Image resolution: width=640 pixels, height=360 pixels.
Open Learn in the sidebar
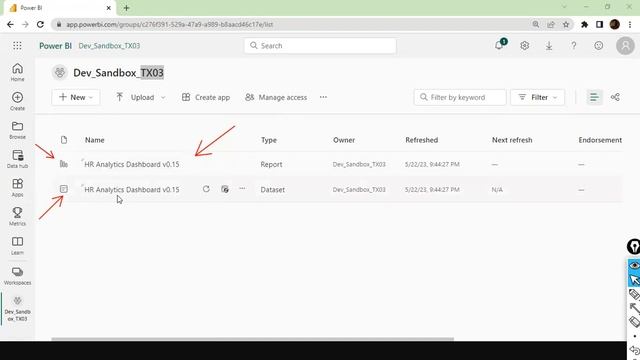coord(17,246)
